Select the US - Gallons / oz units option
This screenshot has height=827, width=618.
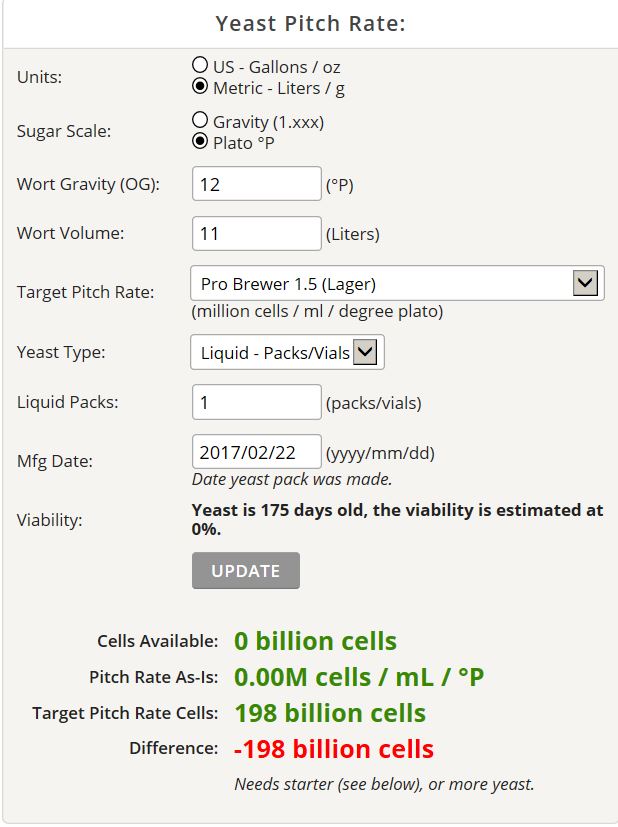(200, 66)
